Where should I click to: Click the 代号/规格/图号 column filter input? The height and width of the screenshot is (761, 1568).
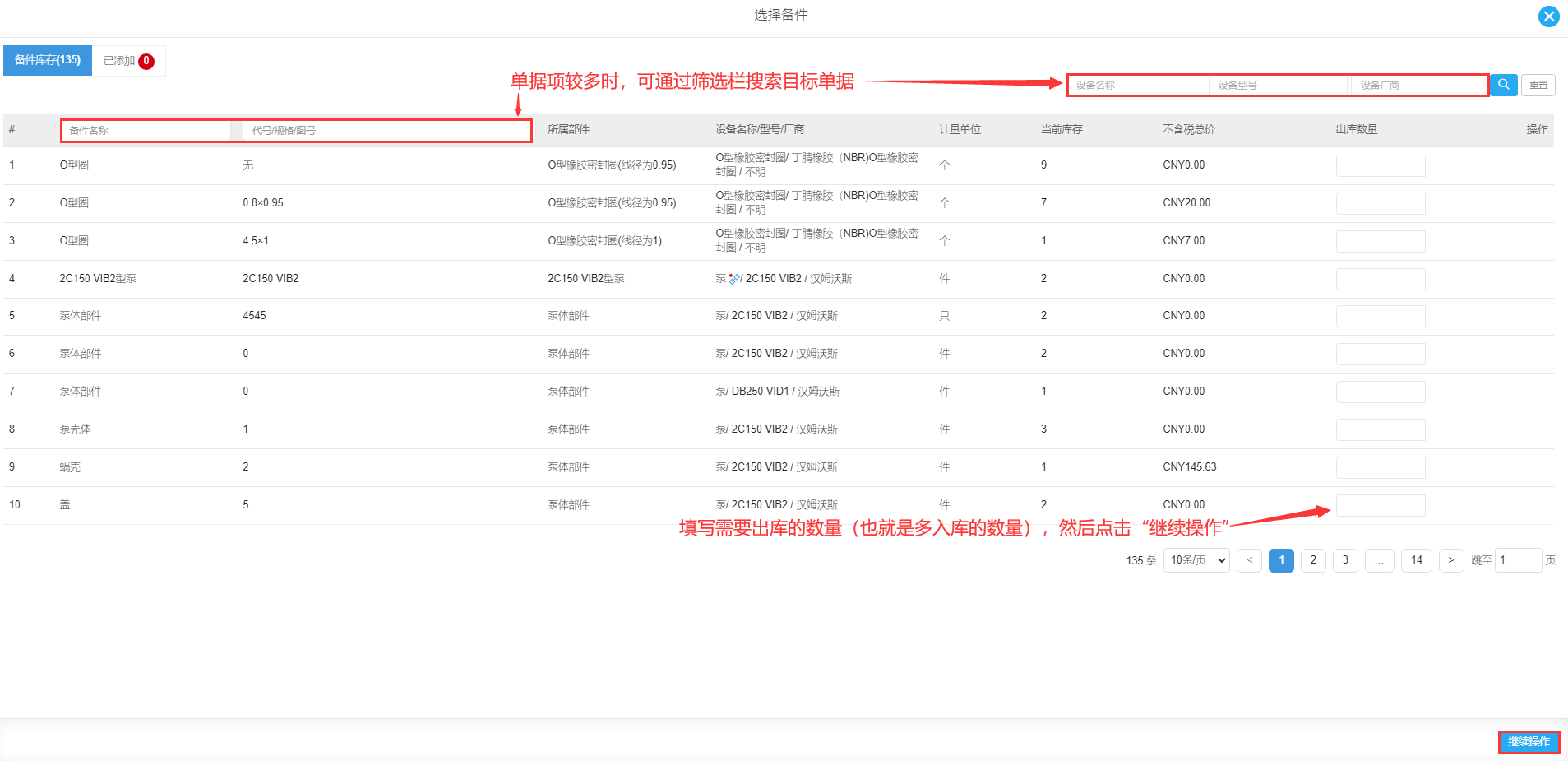(x=386, y=130)
